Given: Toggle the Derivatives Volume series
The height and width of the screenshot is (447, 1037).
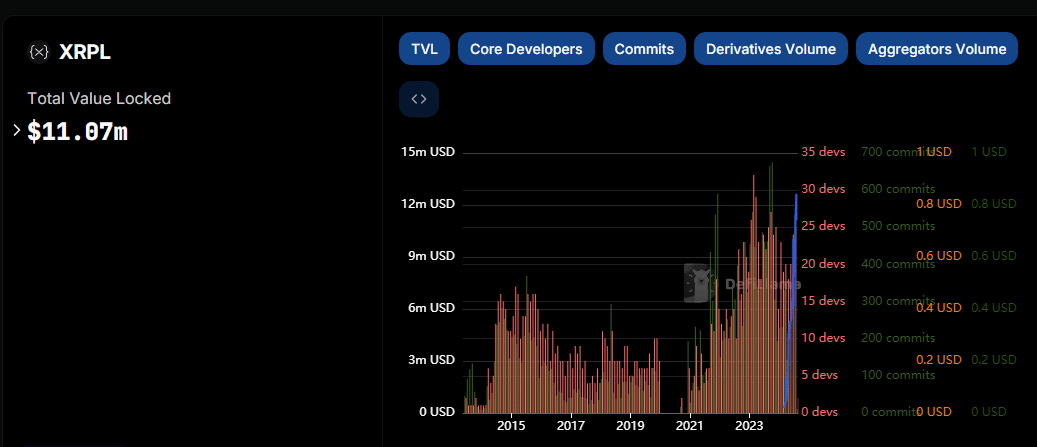Looking at the screenshot, I should click(770, 49).
